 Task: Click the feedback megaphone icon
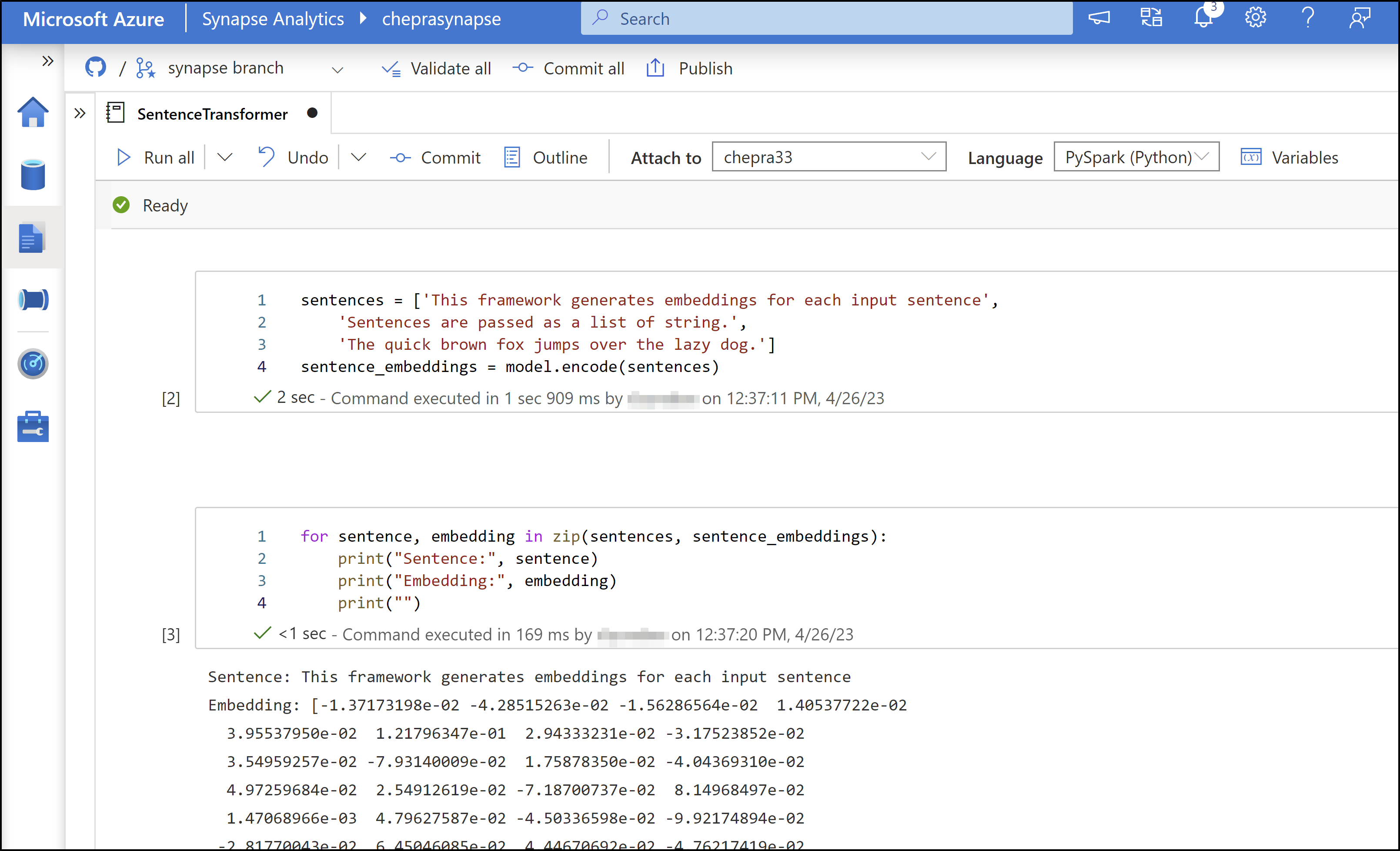(x=1099, y=18)
